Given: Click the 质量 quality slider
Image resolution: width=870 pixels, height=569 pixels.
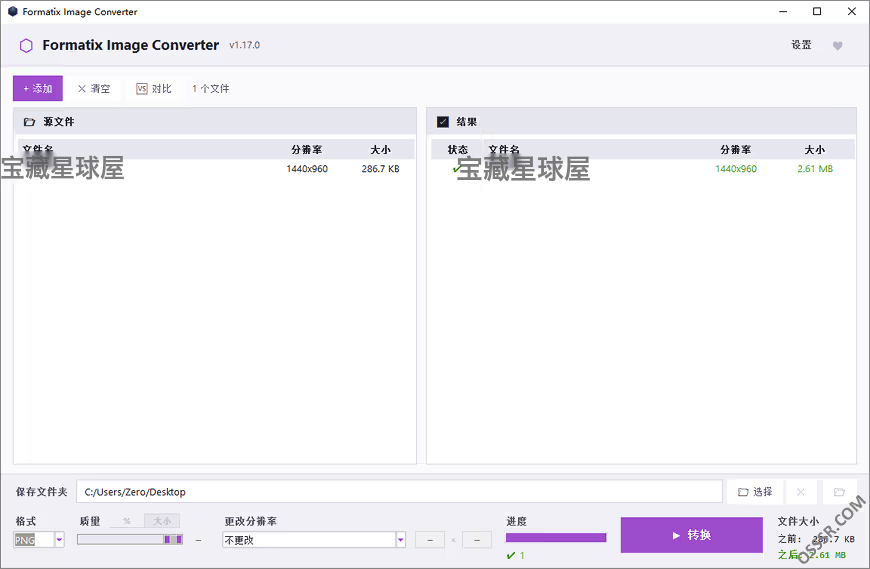Looking at the screenshot, I should (x=130, y=540).
